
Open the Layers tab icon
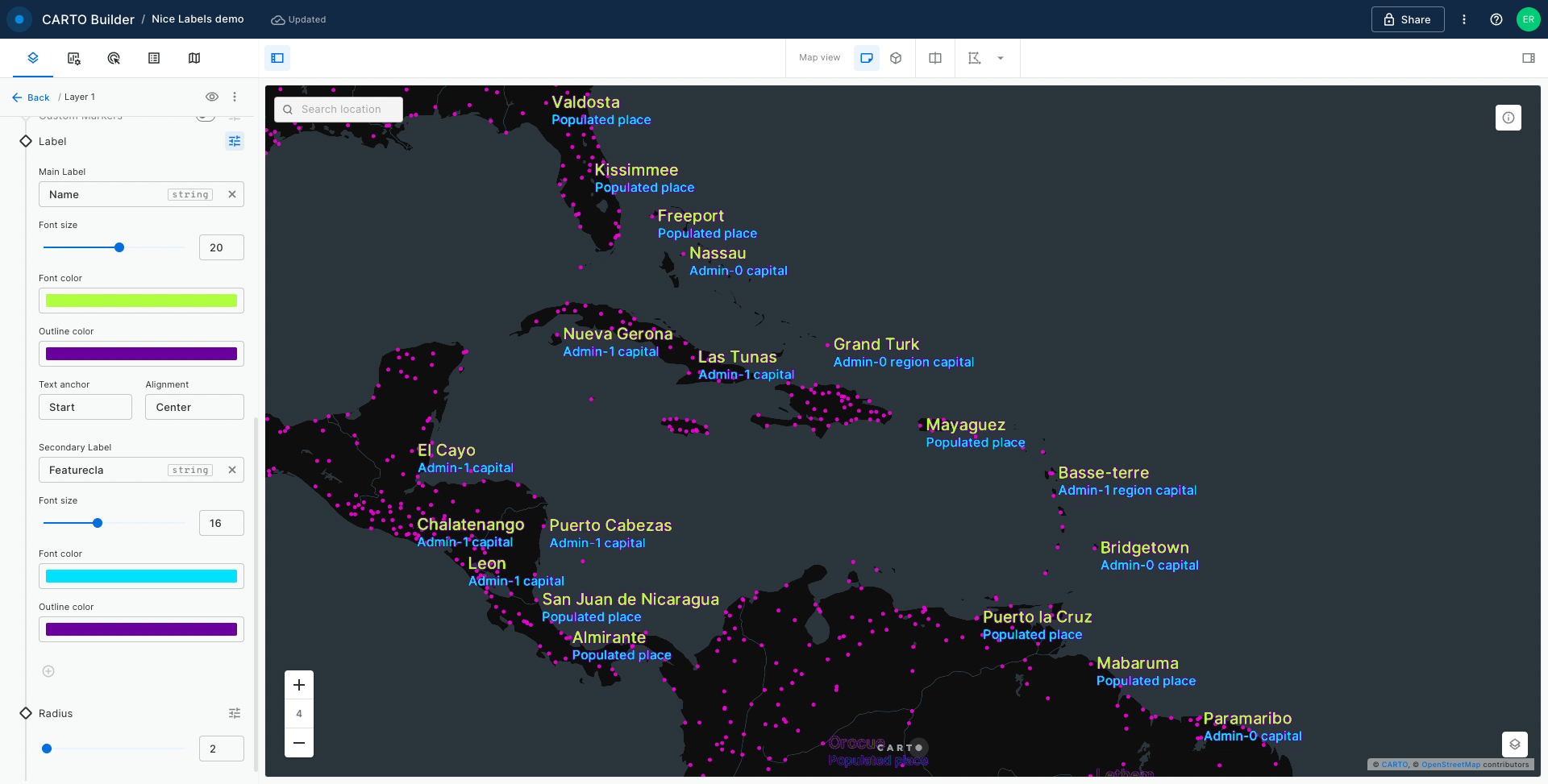33,58
